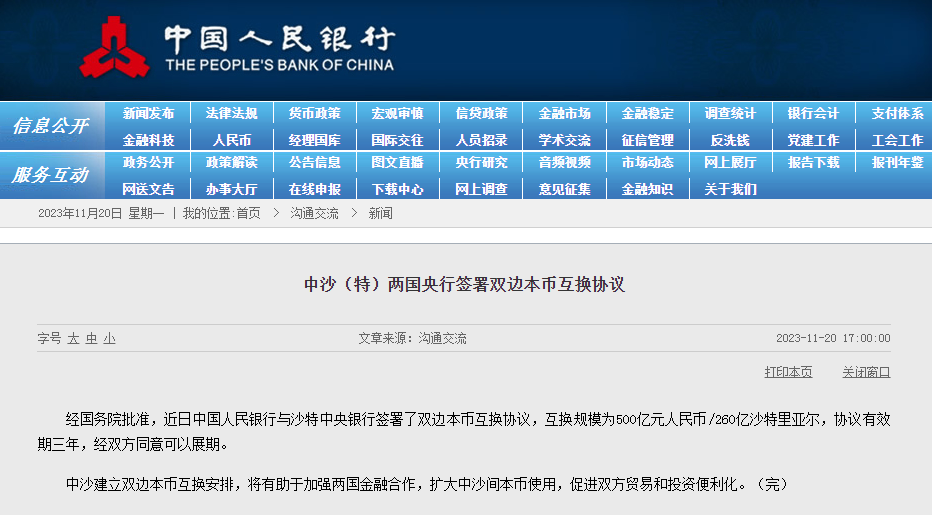Image resolution: width=932 pixels, height=515 pixels.
Task: Click the timestamp 2023-11-20 17:00:00
Action: 833,338
